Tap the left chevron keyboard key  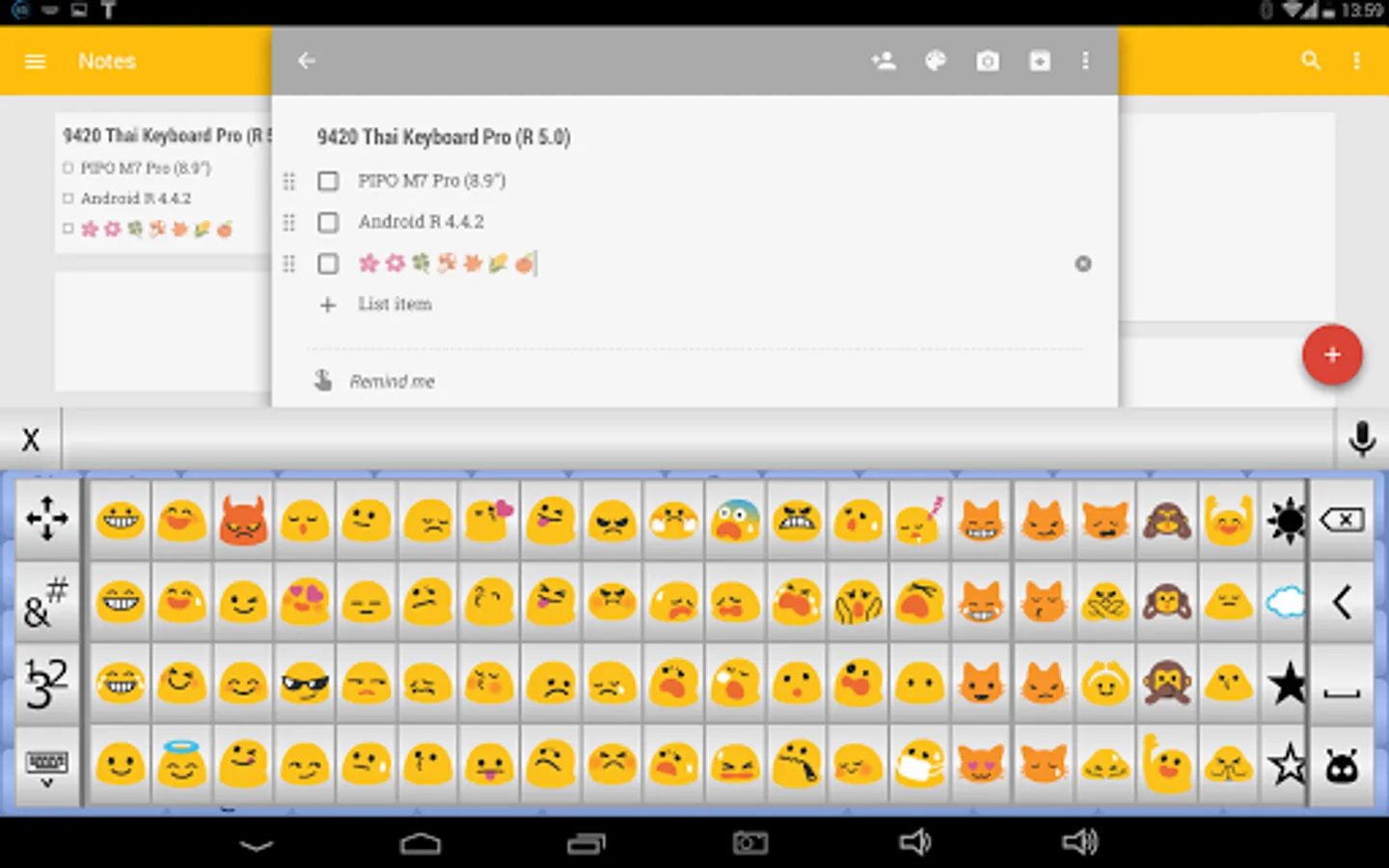(1342, 602)
